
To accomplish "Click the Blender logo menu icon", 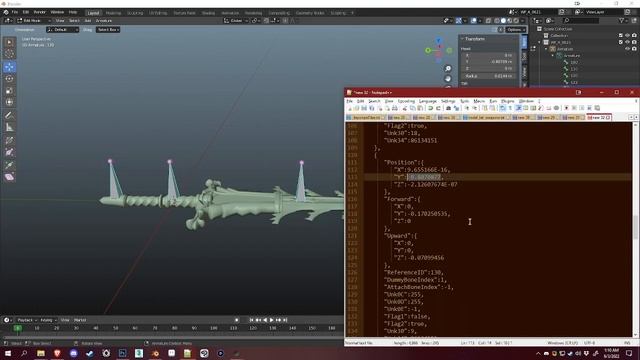I will pyautogui.click(x=6, y=12).
